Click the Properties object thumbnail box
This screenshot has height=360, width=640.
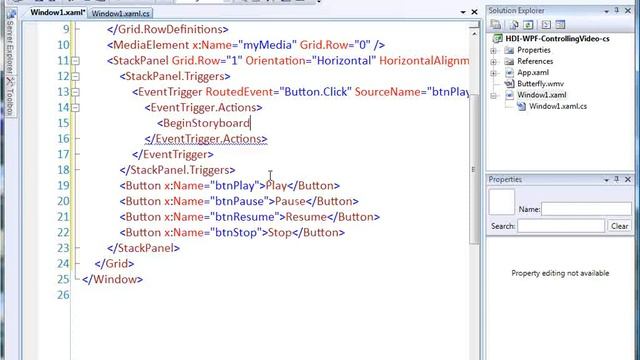(502, 202)
